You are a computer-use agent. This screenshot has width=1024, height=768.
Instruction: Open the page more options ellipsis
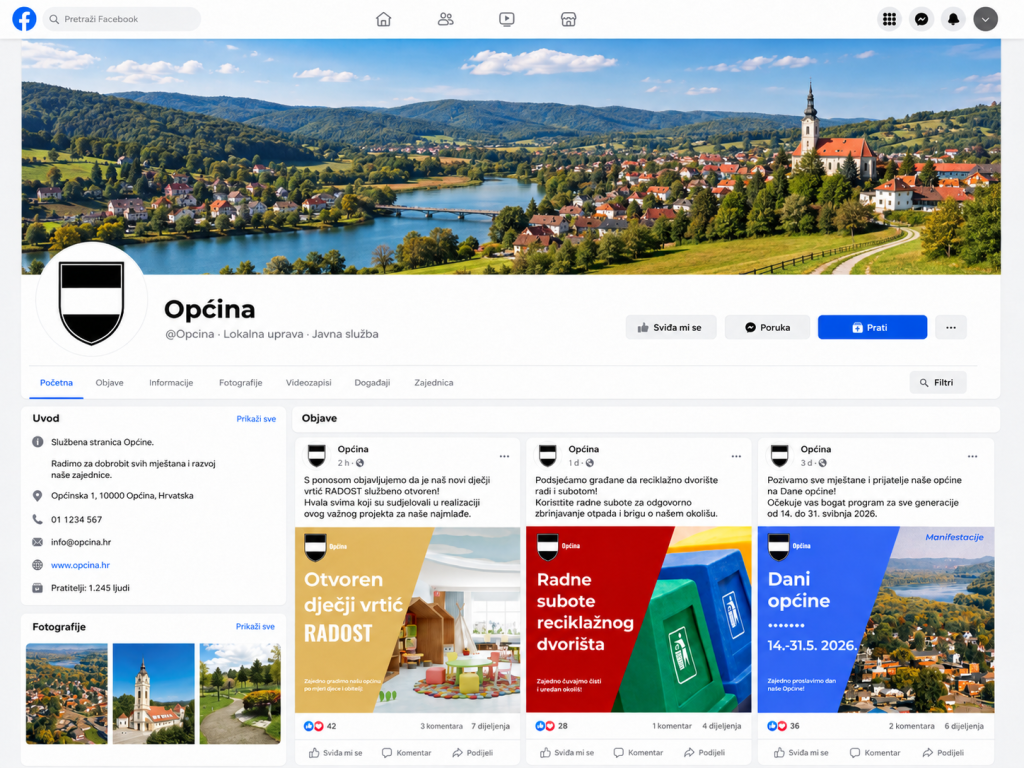[x=951, y=327]
